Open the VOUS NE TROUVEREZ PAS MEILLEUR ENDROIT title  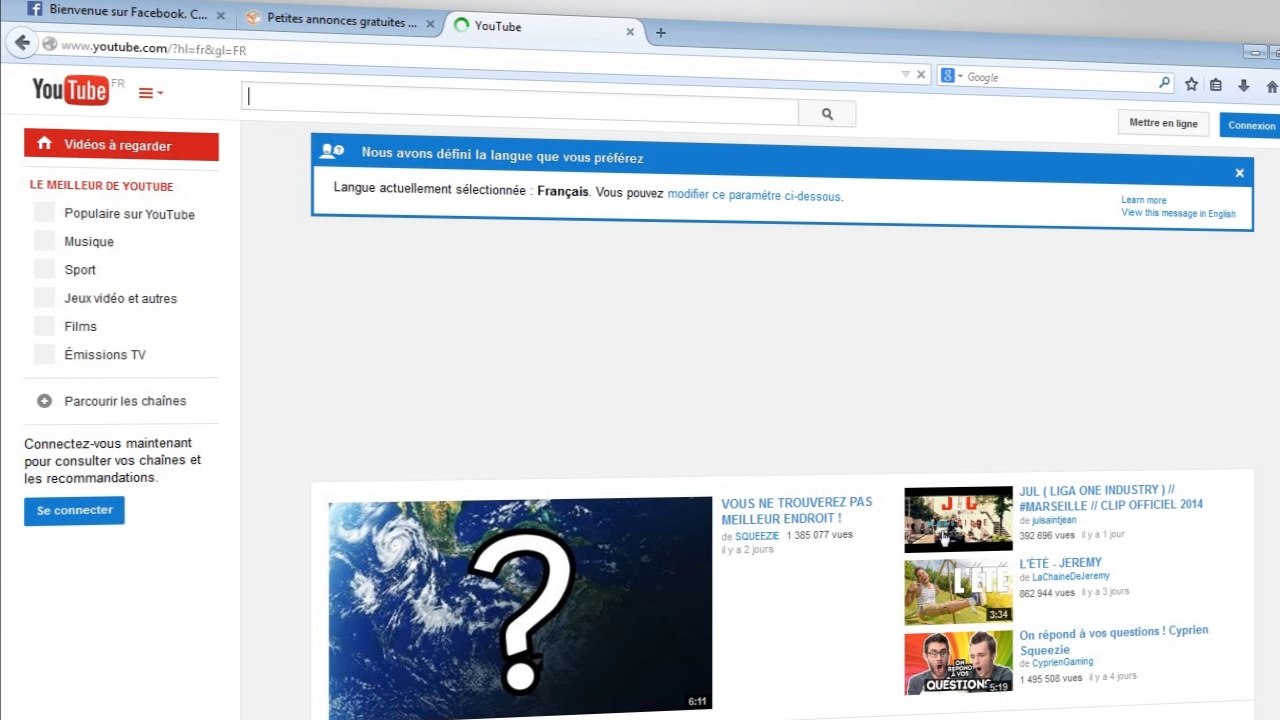[x=796, y=510]
